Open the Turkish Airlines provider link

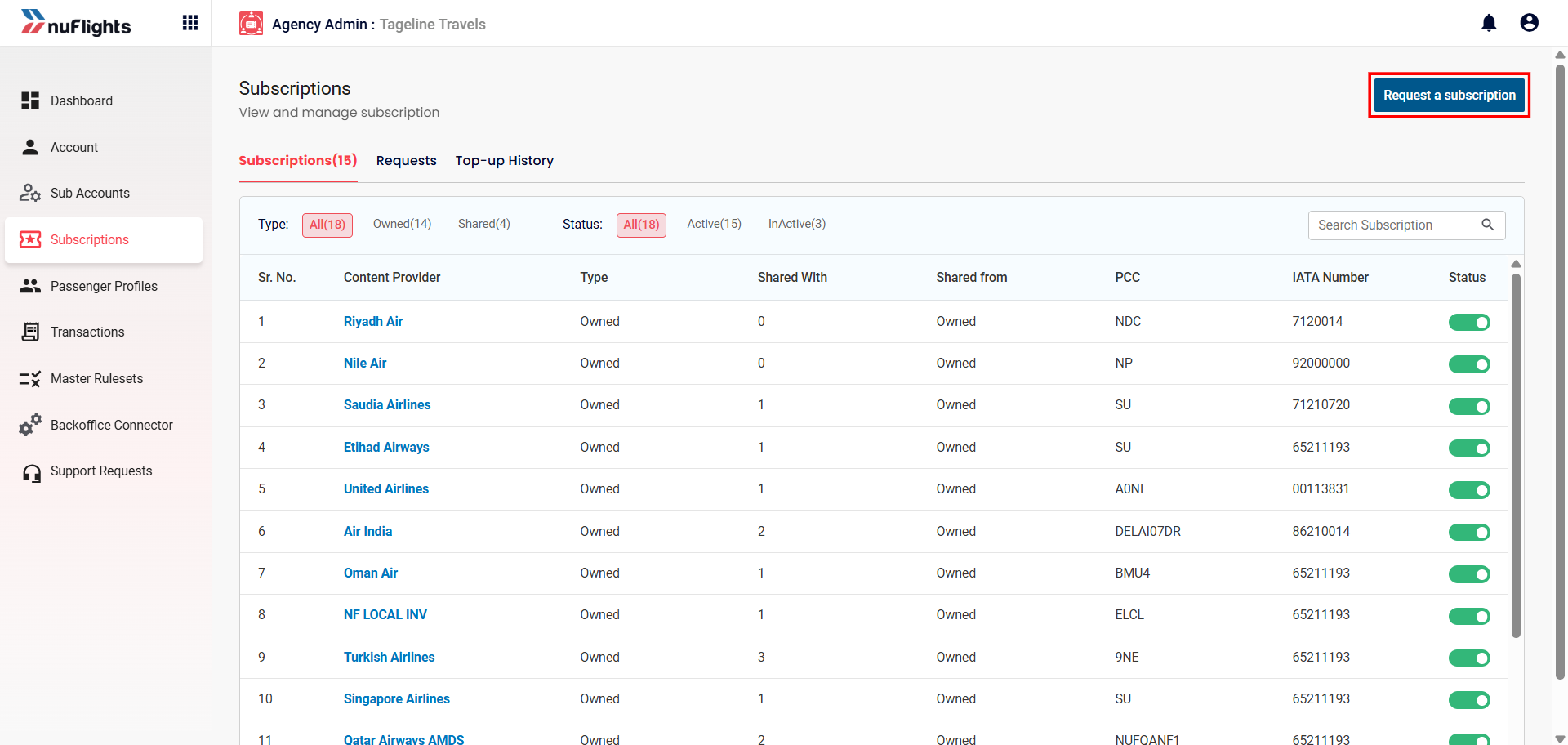(389, 657)
